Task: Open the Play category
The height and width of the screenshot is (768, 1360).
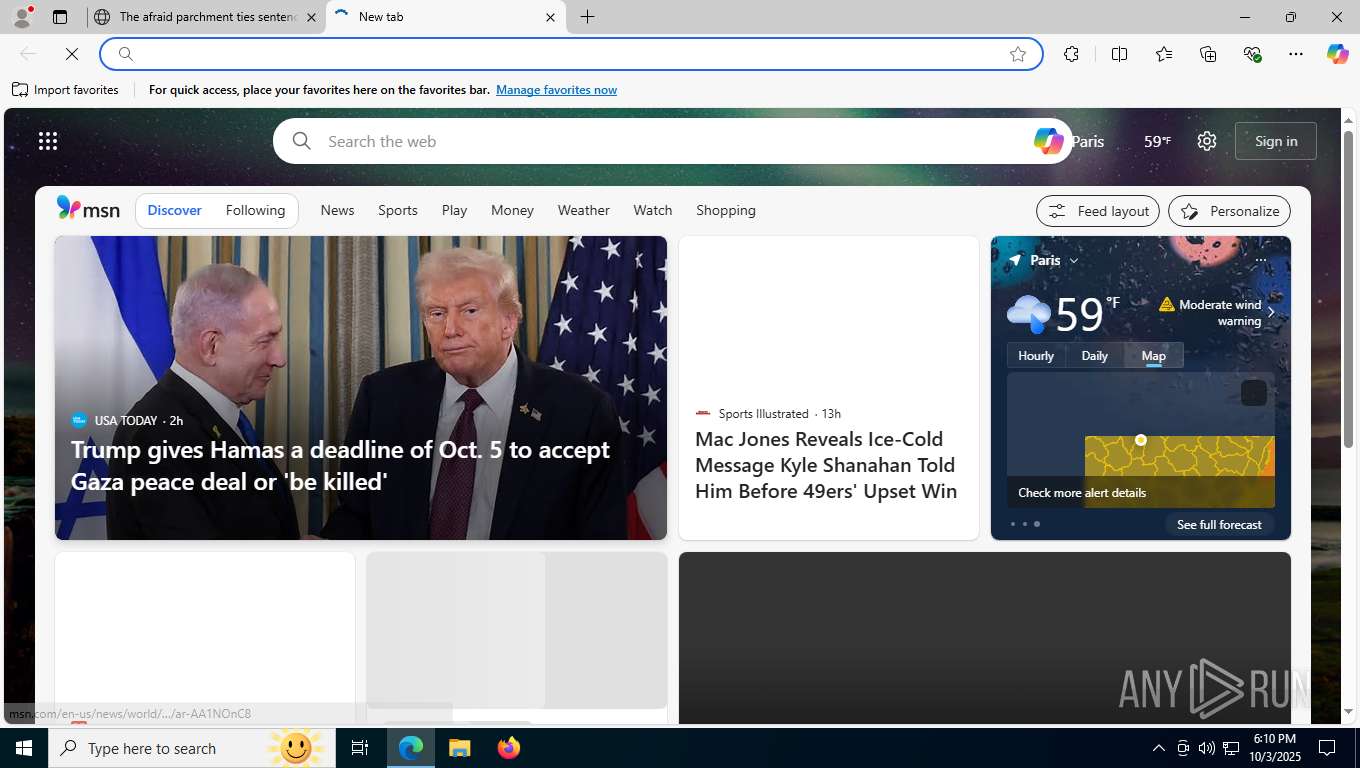Action: pyautogui.click(x=454, y=210)
